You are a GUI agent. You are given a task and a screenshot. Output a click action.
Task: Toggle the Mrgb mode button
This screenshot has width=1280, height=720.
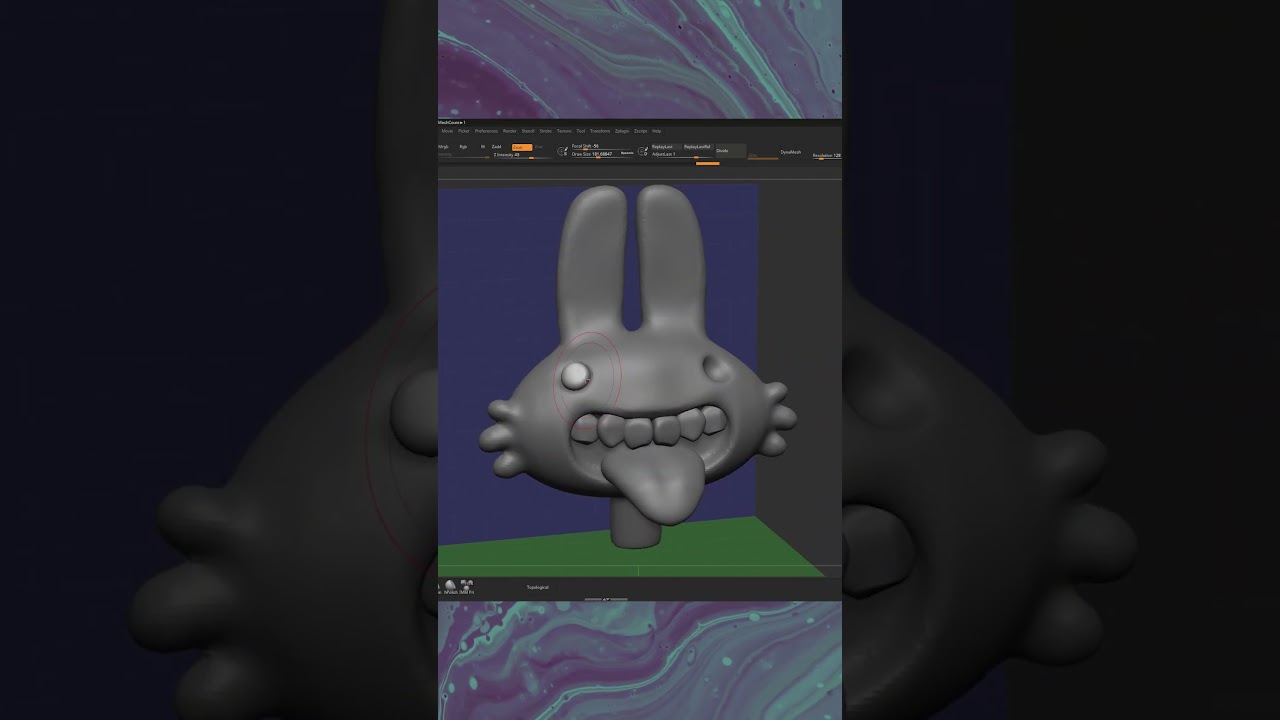click(443, 147)
